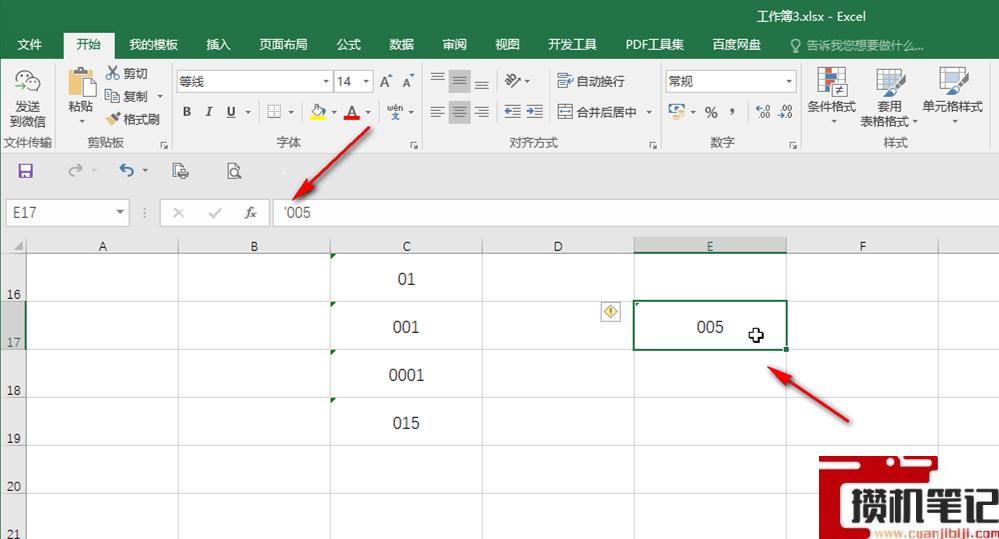
Task: Open the font name 等线 dropdown
Action: [x=326, y=81]
